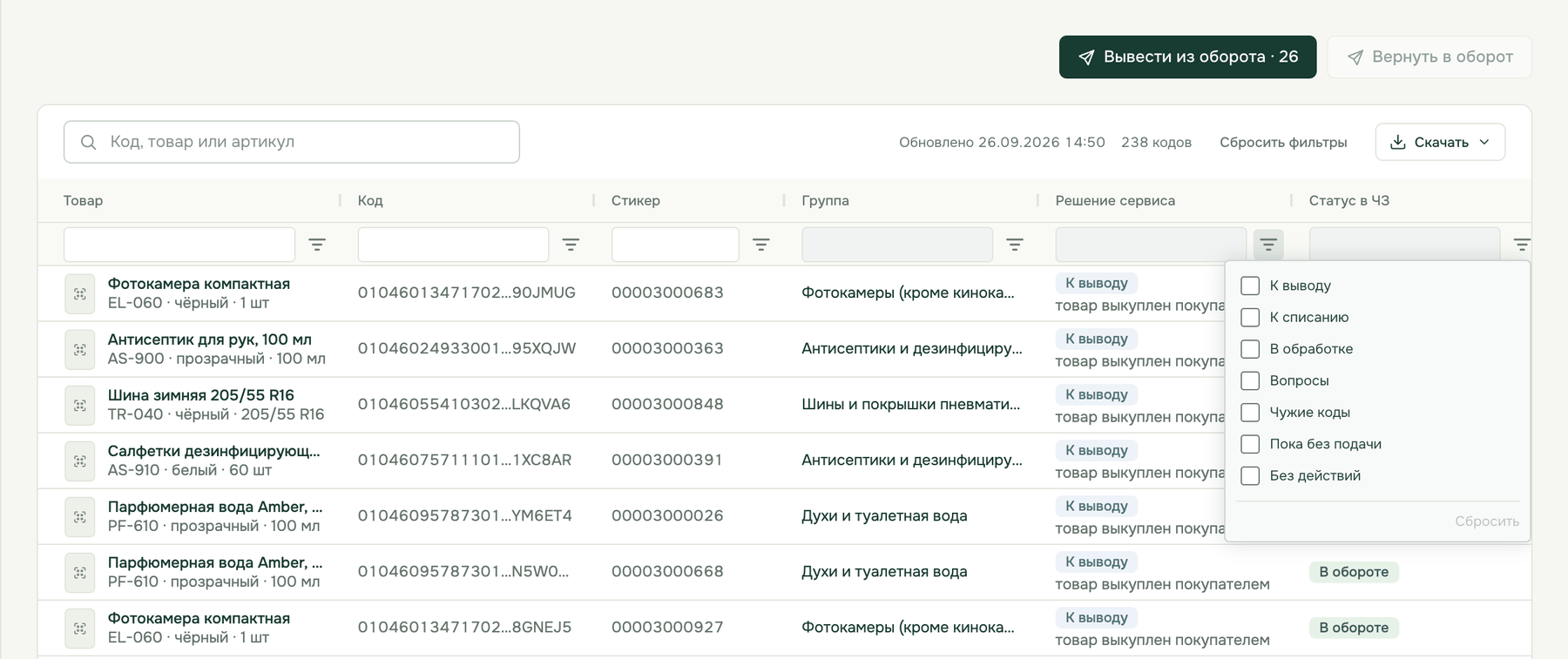
Task: Click code icon beside first Фотокамера компактная row
Action: pyautogui.click(x=80, y=293)
